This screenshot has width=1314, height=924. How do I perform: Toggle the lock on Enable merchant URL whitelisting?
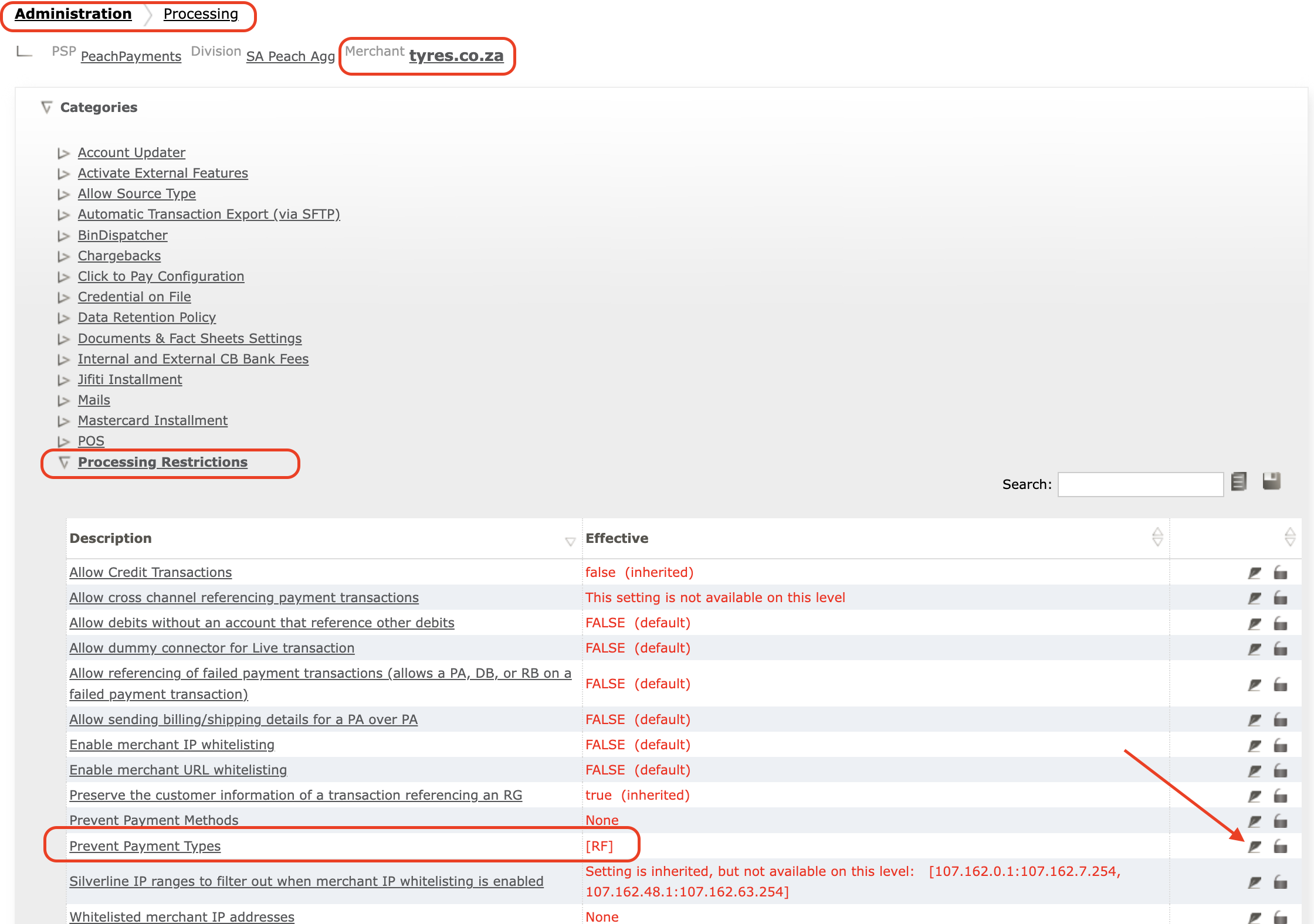pos(1281,770)
